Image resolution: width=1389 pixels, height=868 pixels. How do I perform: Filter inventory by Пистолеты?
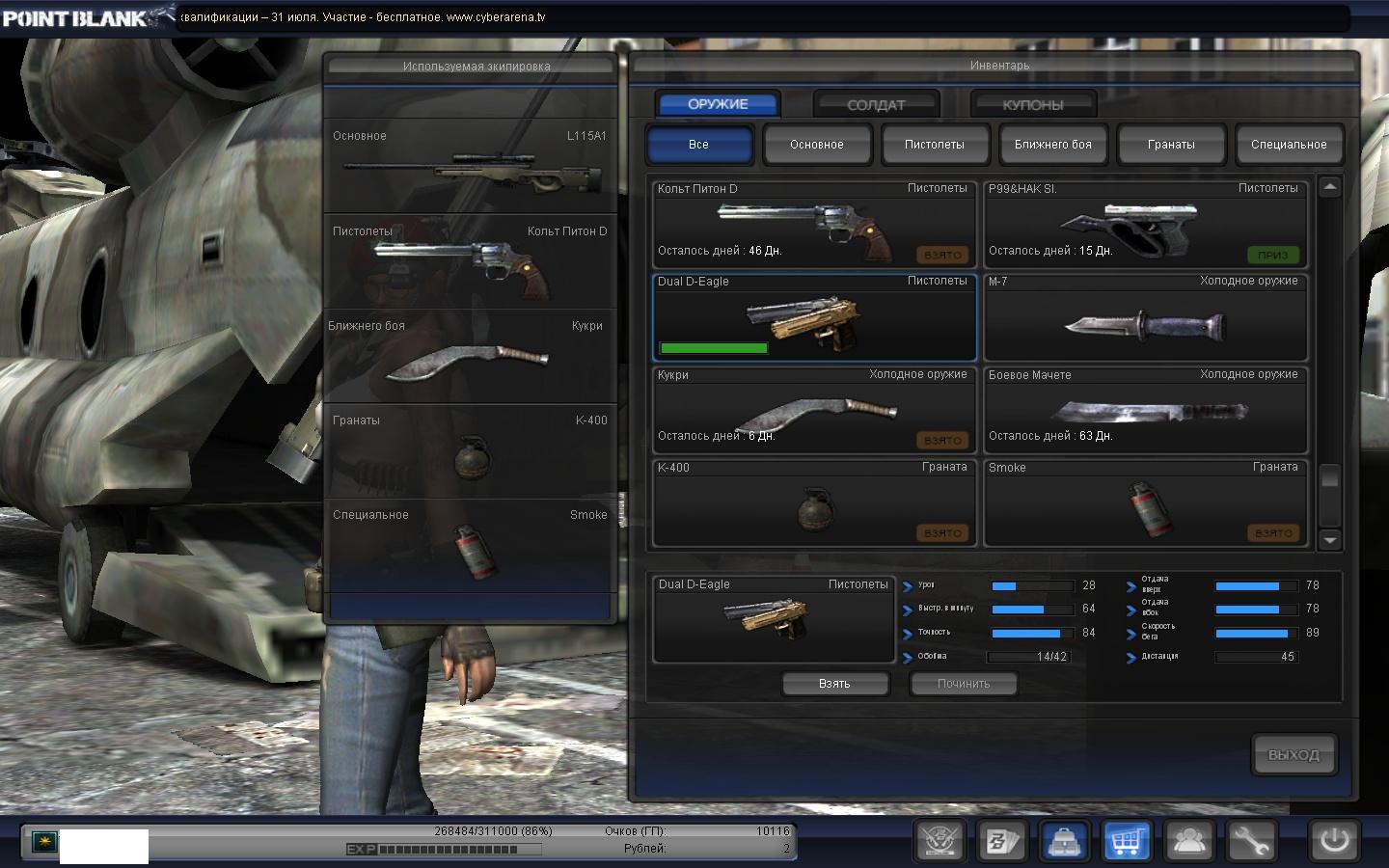pos(934,145)
